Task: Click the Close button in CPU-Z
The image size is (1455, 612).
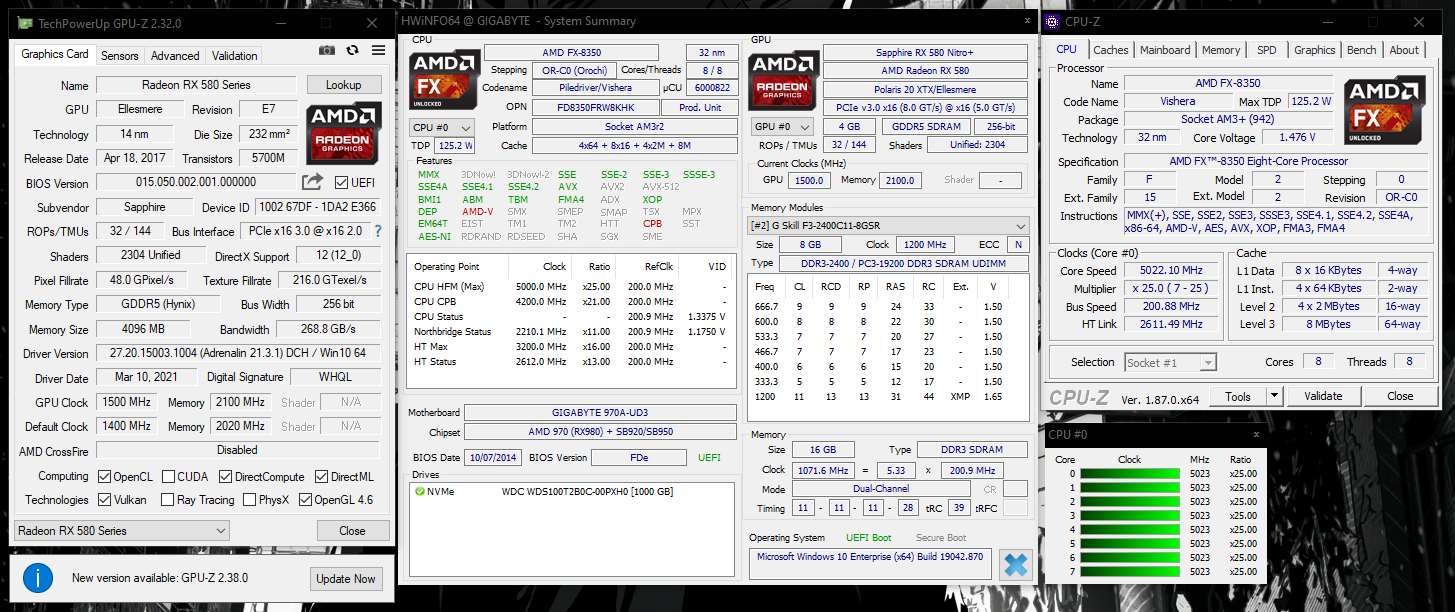Action: pyautogui.click(x=1400, y=396)
